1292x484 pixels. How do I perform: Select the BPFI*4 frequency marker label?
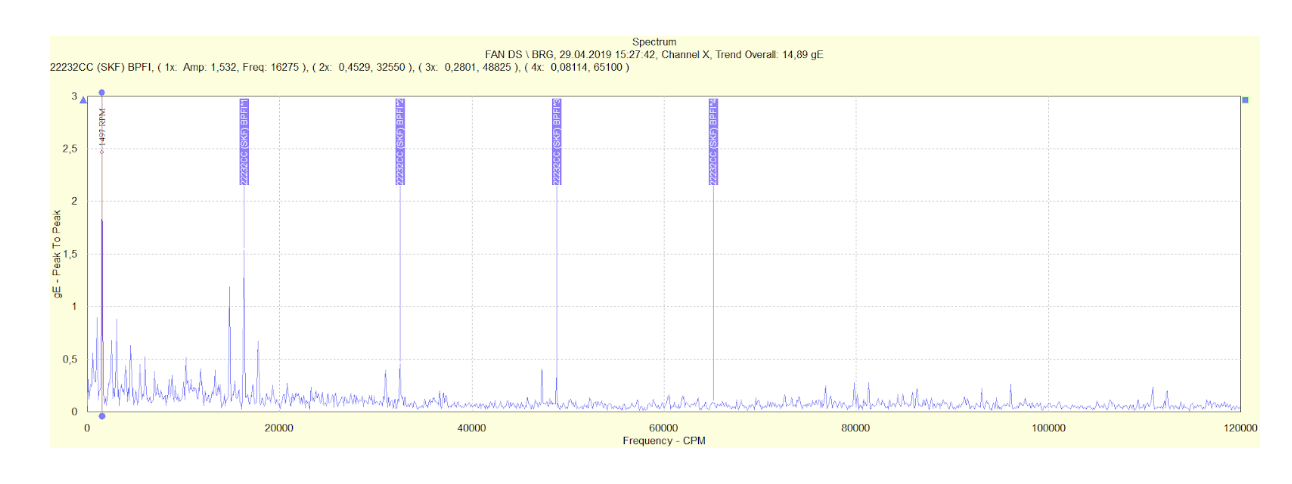pyautogui.click(x=713, y=141)
